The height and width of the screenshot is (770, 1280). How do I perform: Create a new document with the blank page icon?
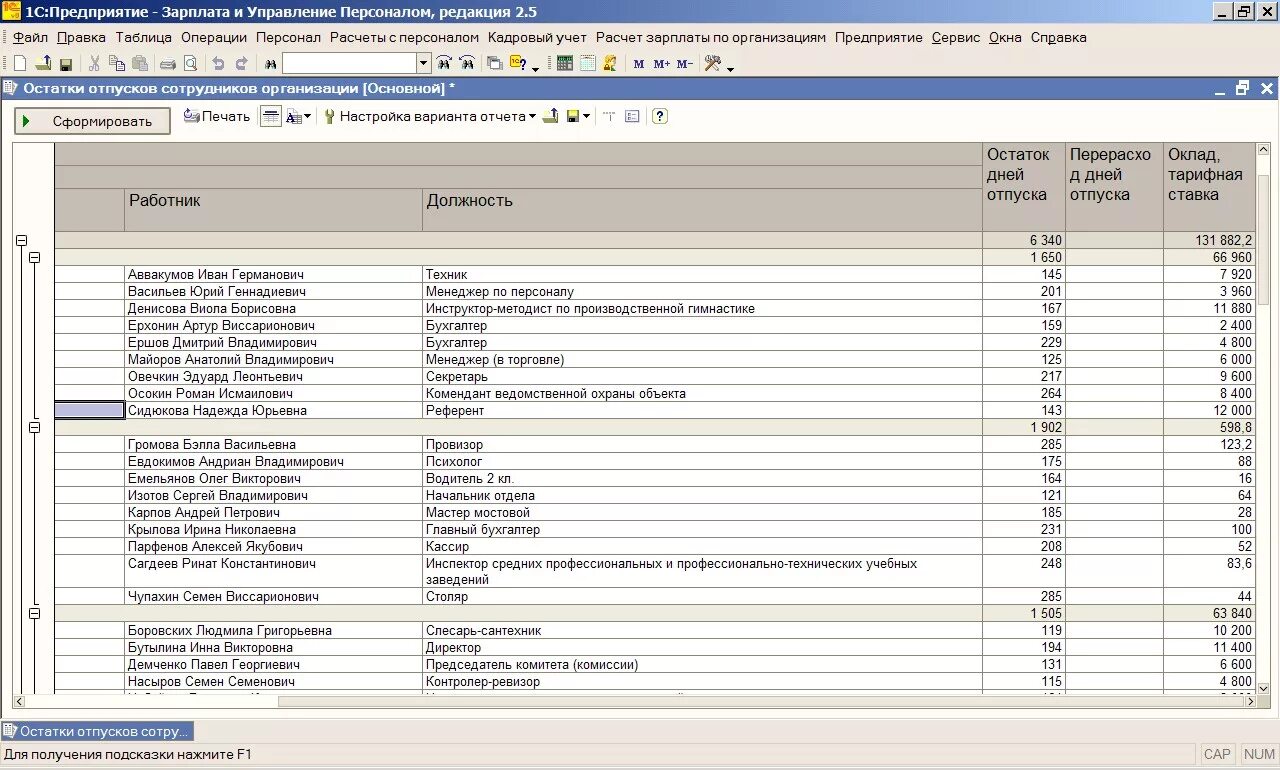coord(20,63)
